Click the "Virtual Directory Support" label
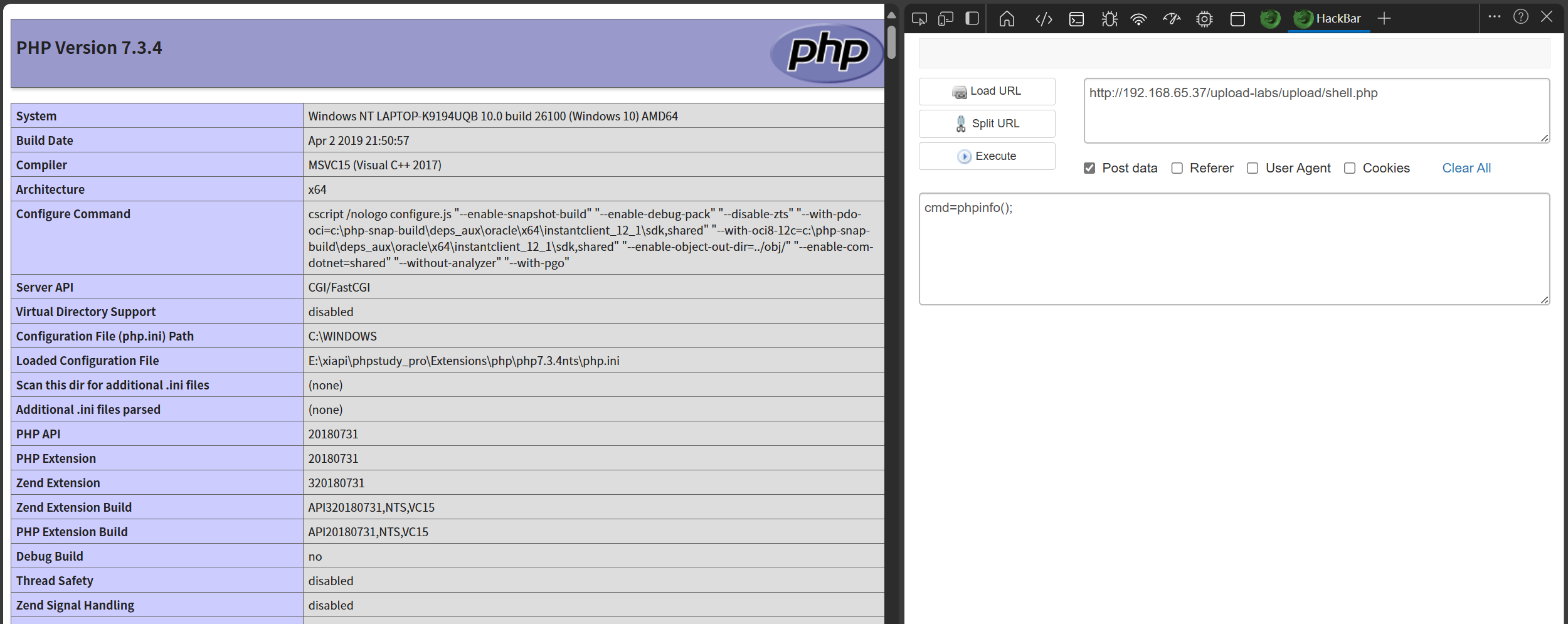Image resolution: width=1568 pixels, height=624 pixels. (x=86, y=312)
